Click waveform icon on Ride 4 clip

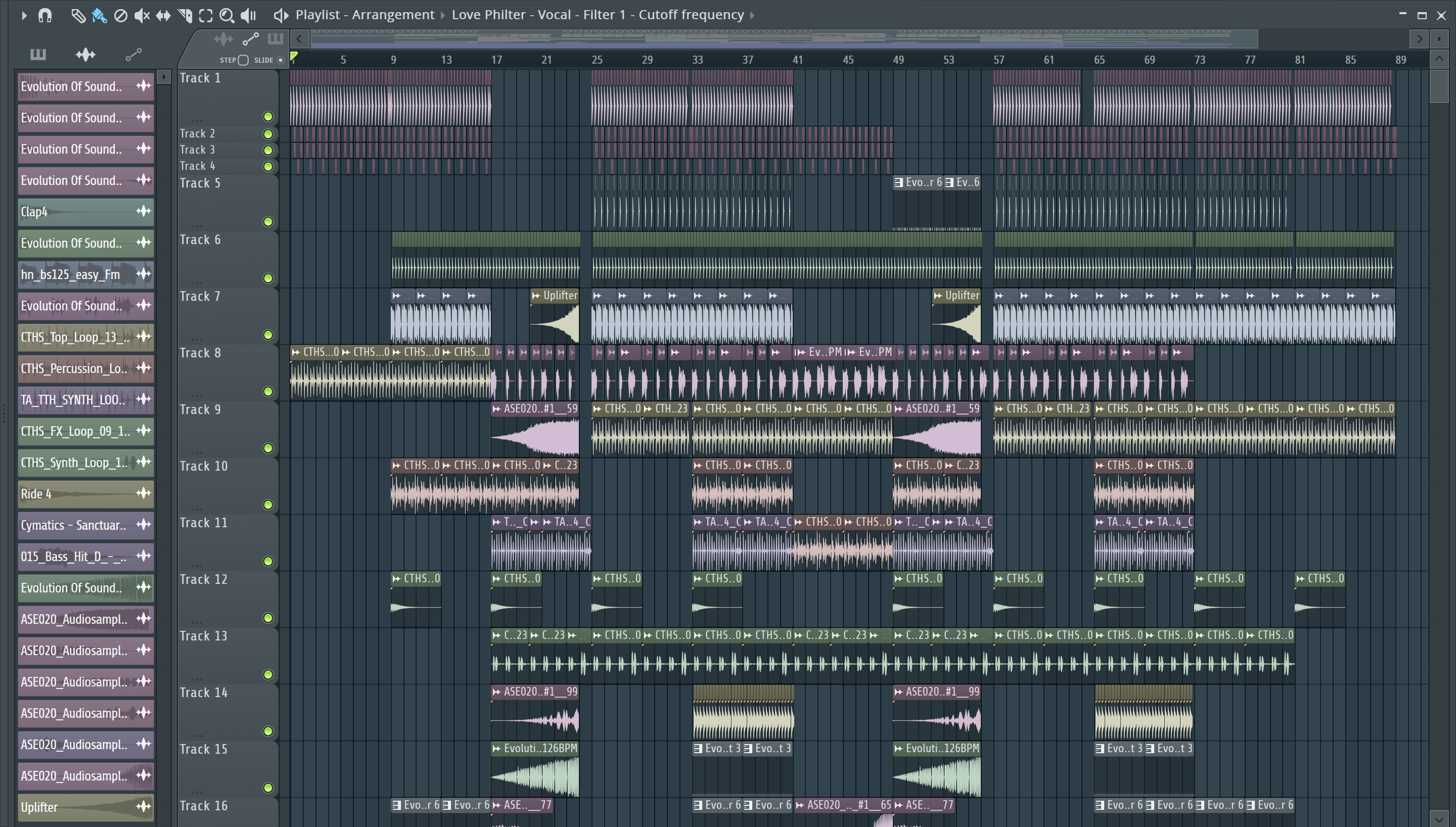pyautogui.click(x=144, y=493)
